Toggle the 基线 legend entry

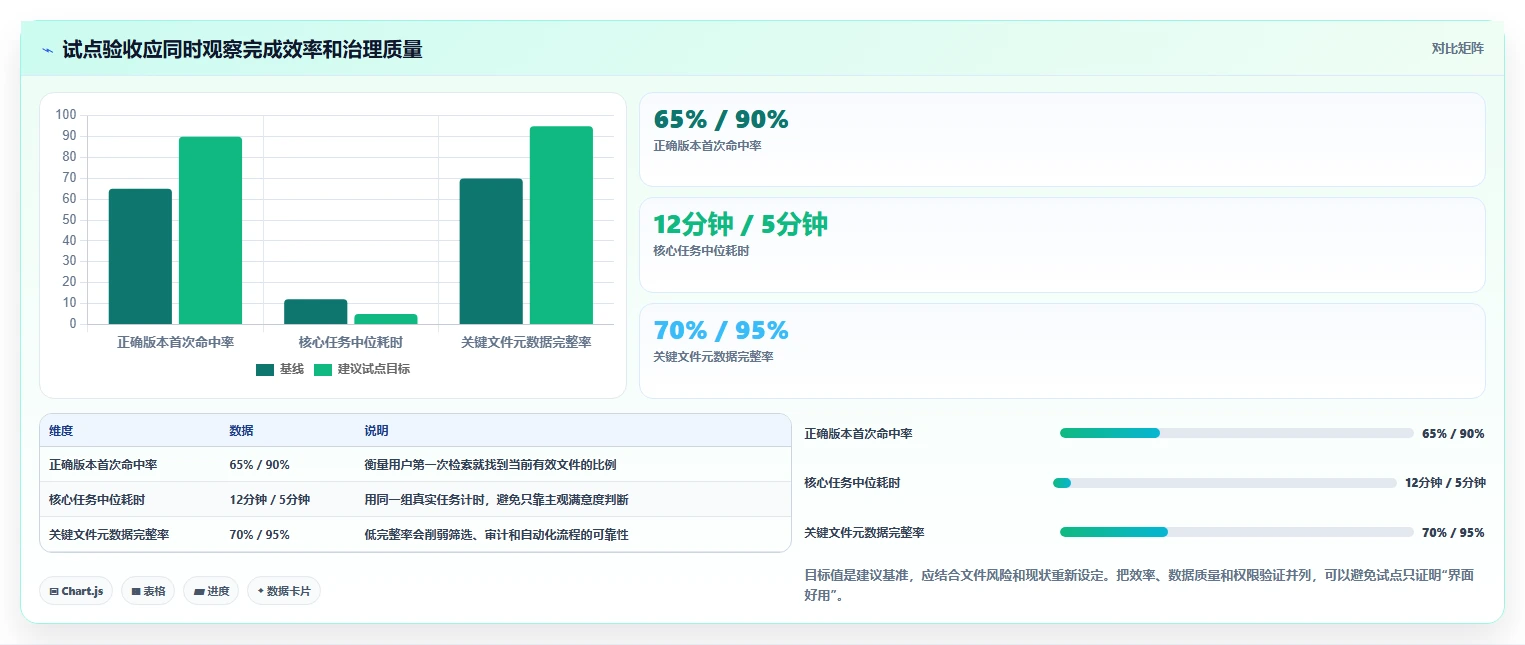pyautogui.click(x=280, y=369)
